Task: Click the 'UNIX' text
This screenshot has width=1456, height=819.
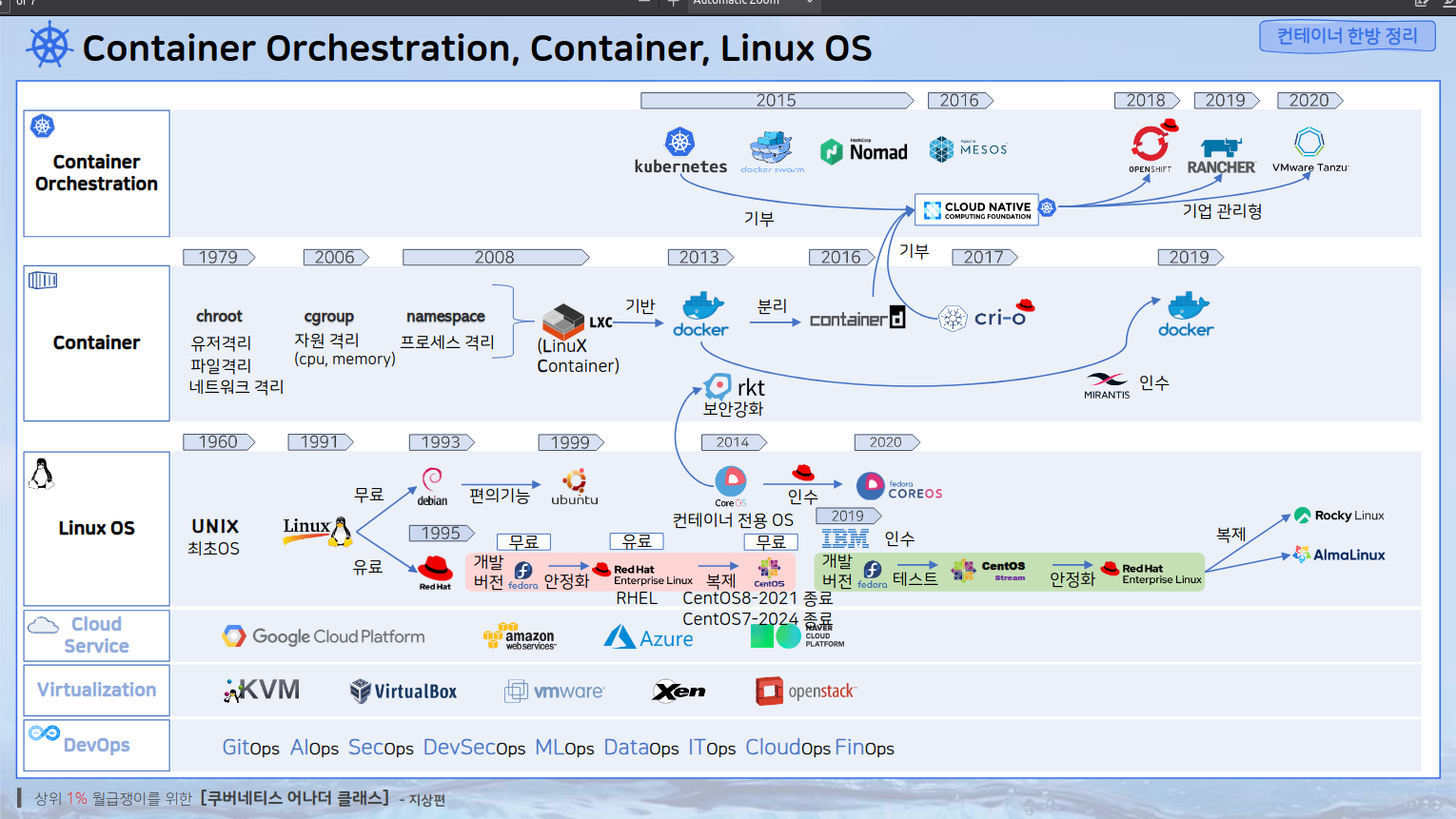Action: point(215,526)
